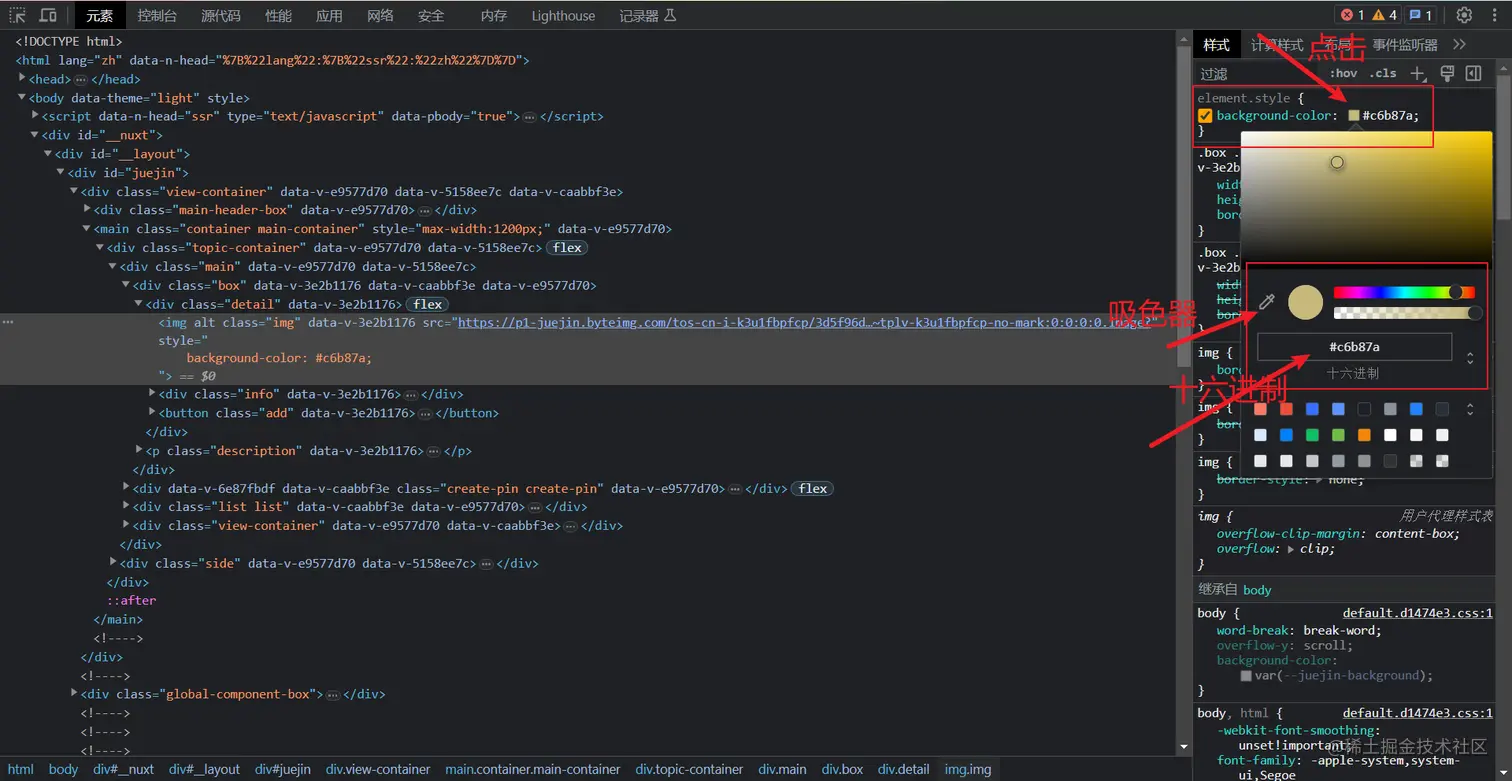Switch to the 事件监听器 tab
Image resolution: width=1512 pixels, height=781 pixels.
coord(1405,45)
